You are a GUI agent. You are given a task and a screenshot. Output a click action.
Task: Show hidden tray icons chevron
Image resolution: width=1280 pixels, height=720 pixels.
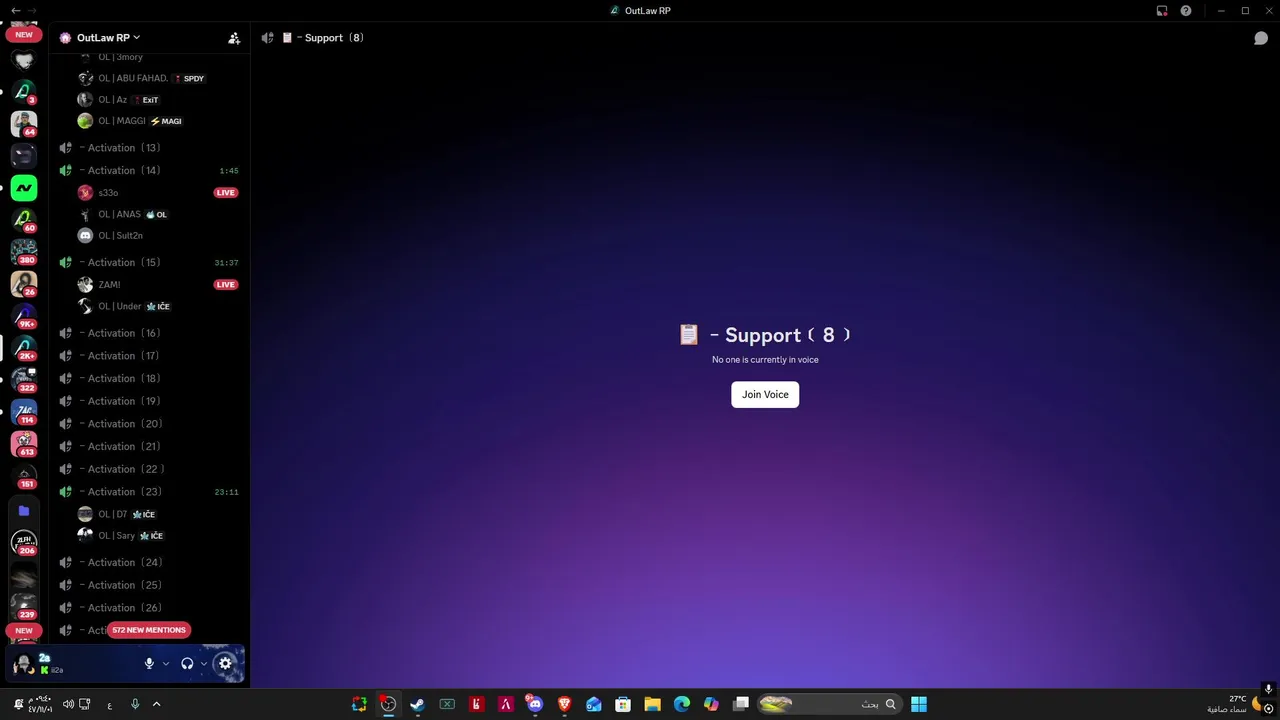click(x=156, y=704)
